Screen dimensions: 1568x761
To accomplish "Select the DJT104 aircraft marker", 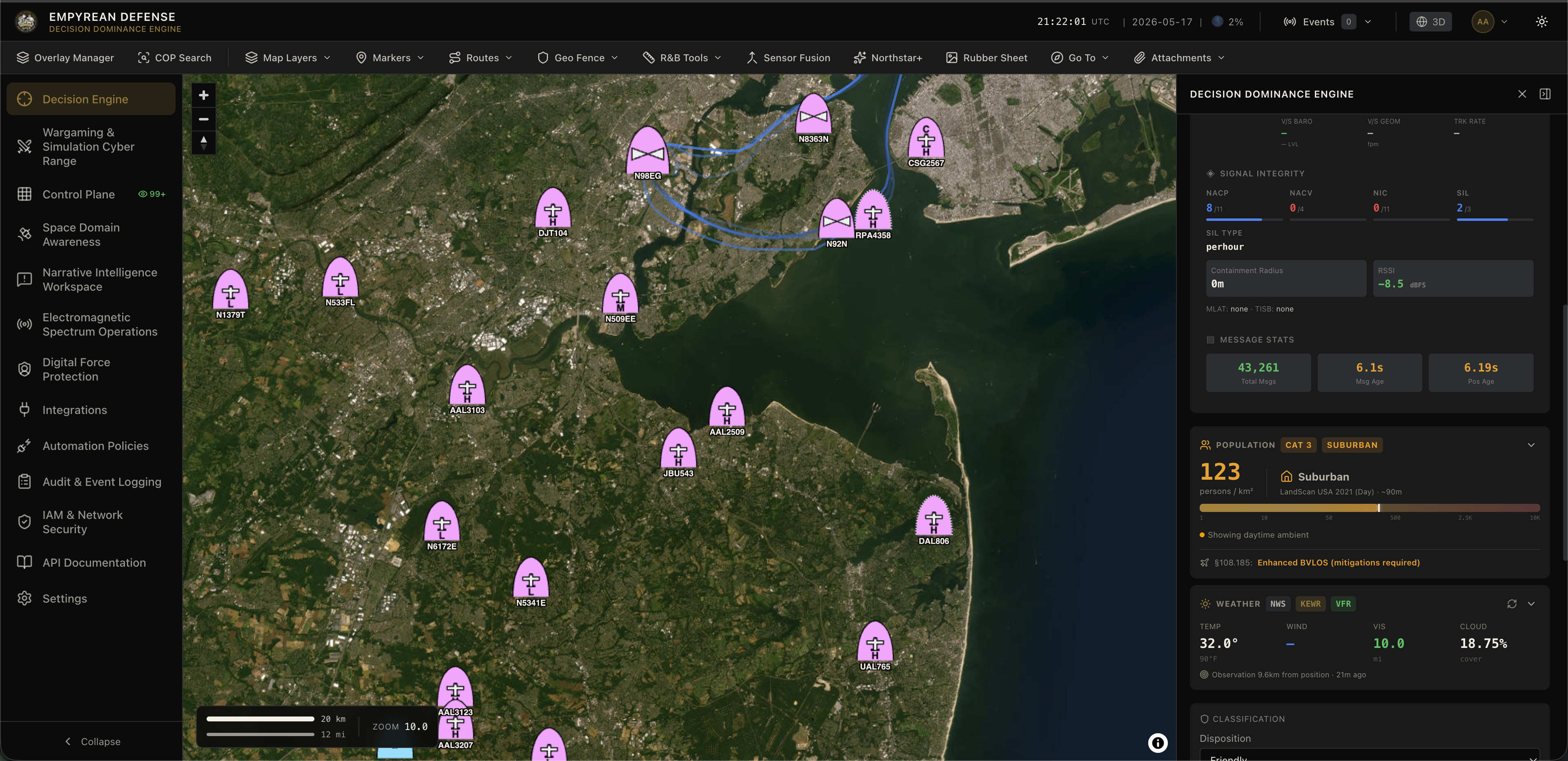I will tap(553, 211).
